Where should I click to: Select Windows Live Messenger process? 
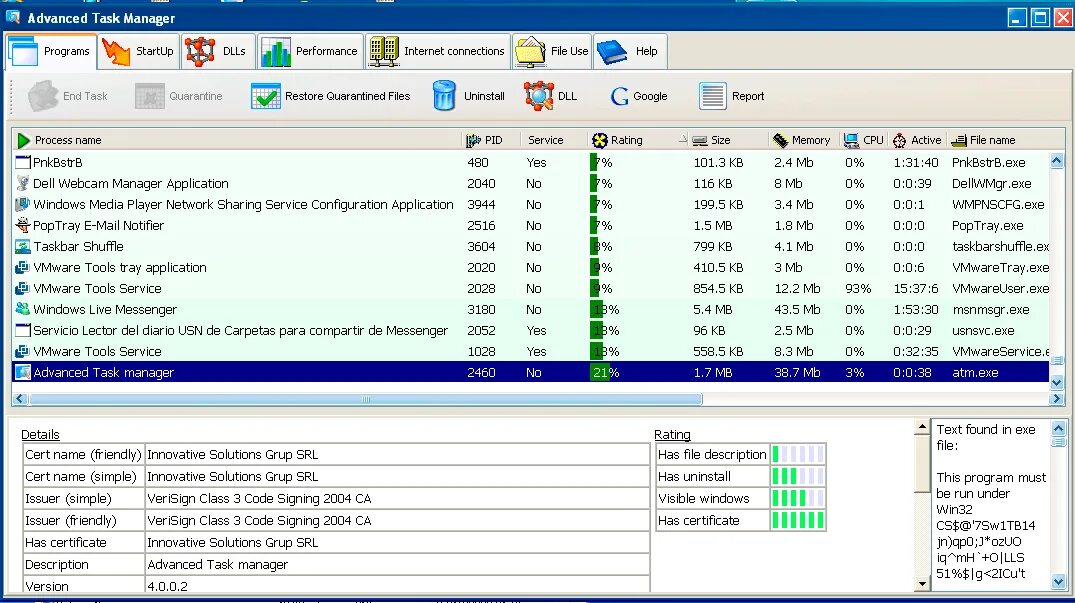(531, 310)
